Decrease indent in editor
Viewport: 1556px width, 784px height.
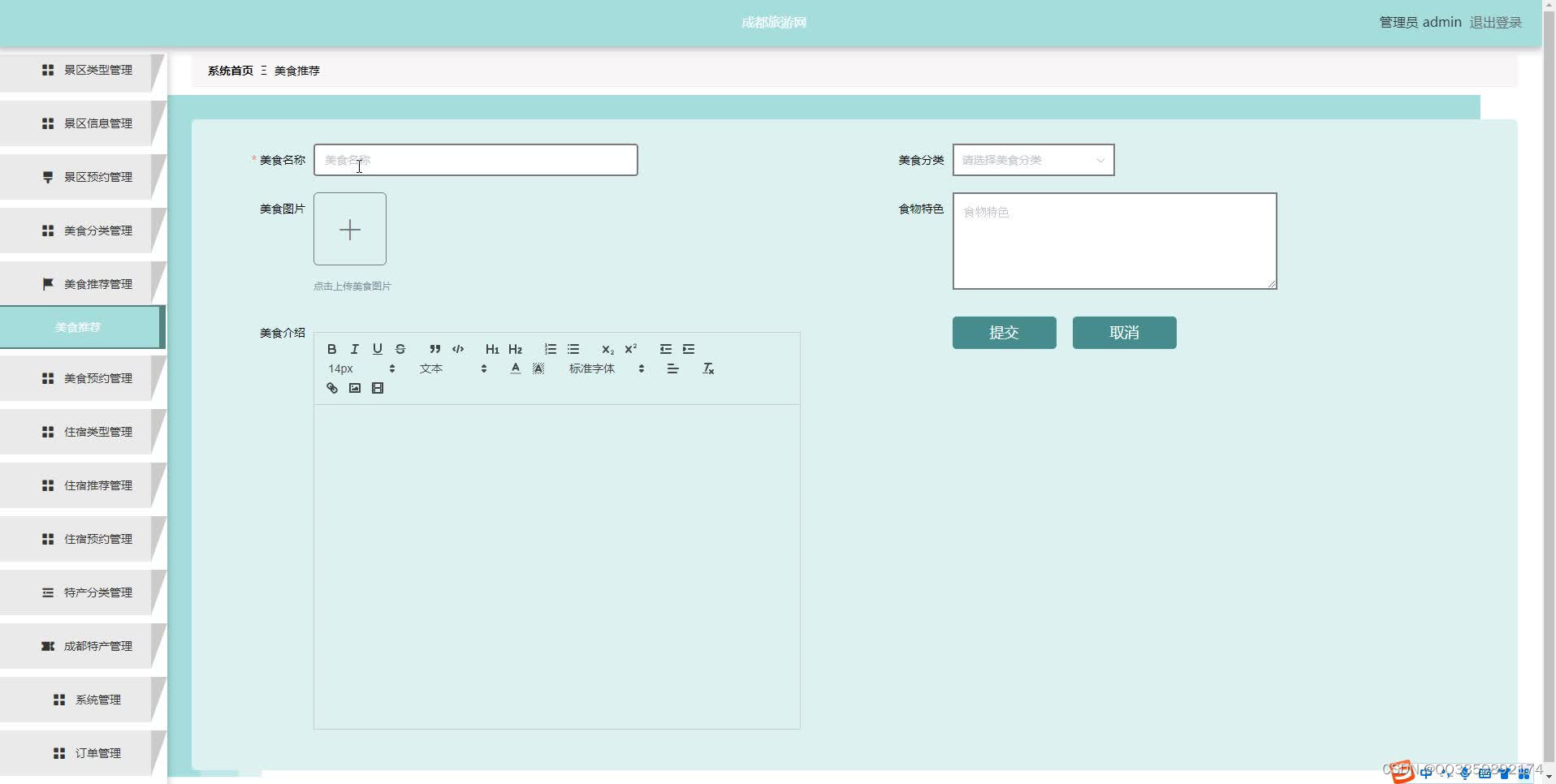[x=665, y=349]
